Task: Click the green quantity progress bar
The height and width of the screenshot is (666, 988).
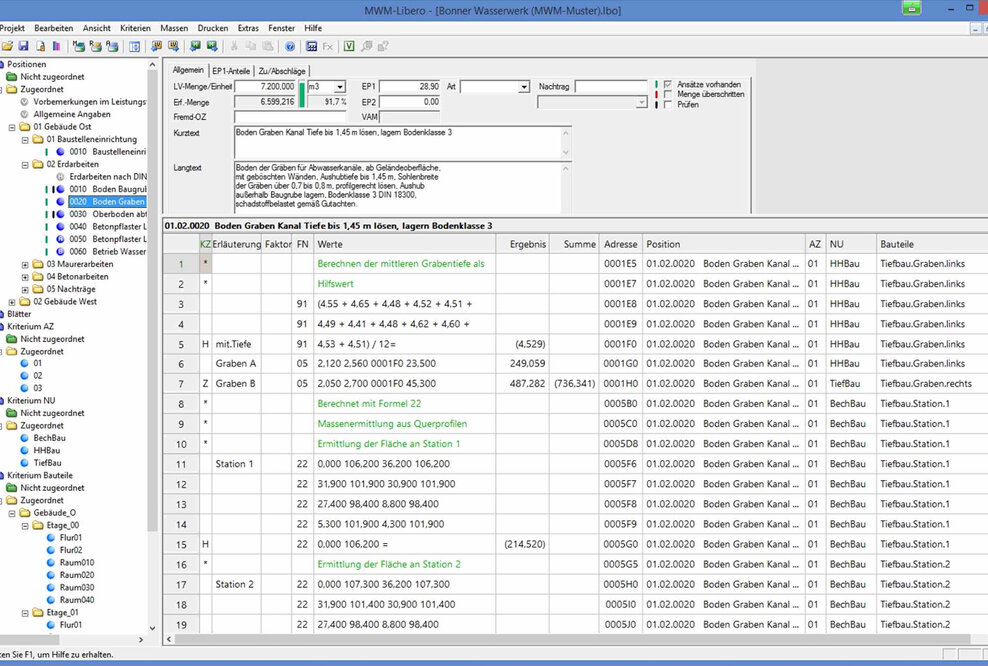Action: [x=302, y=94]
